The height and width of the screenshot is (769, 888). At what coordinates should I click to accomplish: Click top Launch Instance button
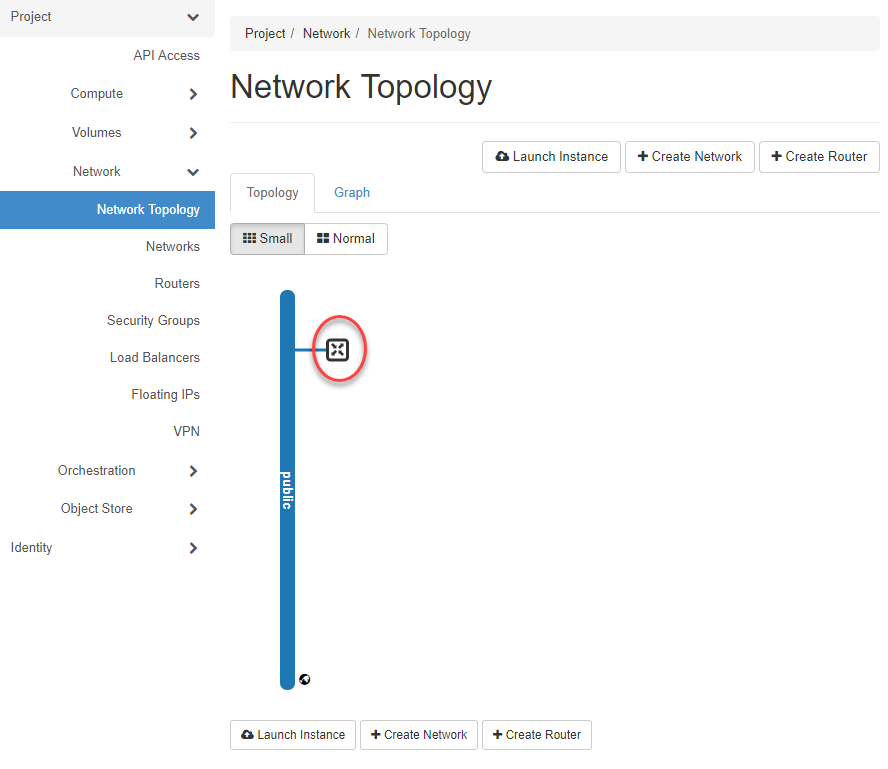[551, 157]
